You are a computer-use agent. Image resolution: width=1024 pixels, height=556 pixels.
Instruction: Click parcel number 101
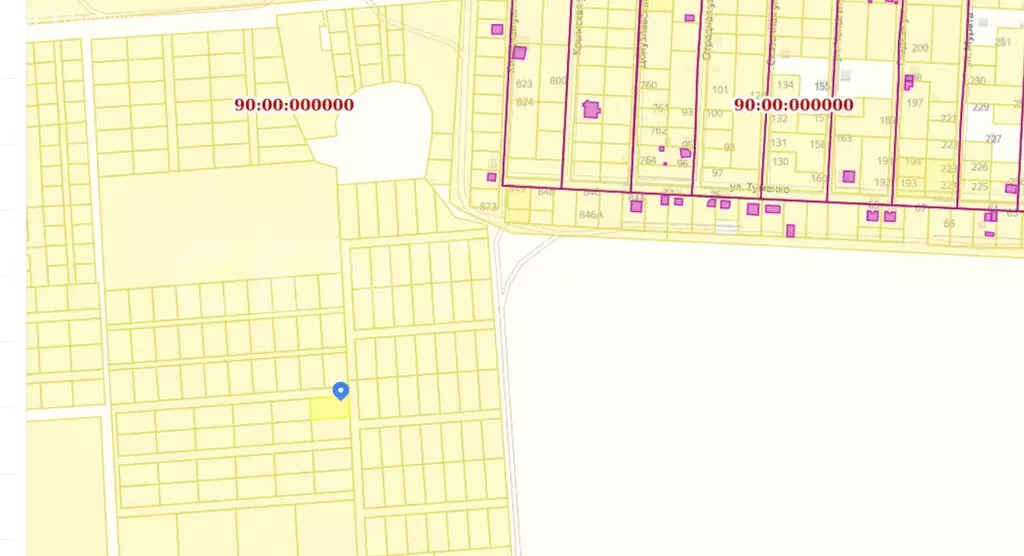pos(719,90)
